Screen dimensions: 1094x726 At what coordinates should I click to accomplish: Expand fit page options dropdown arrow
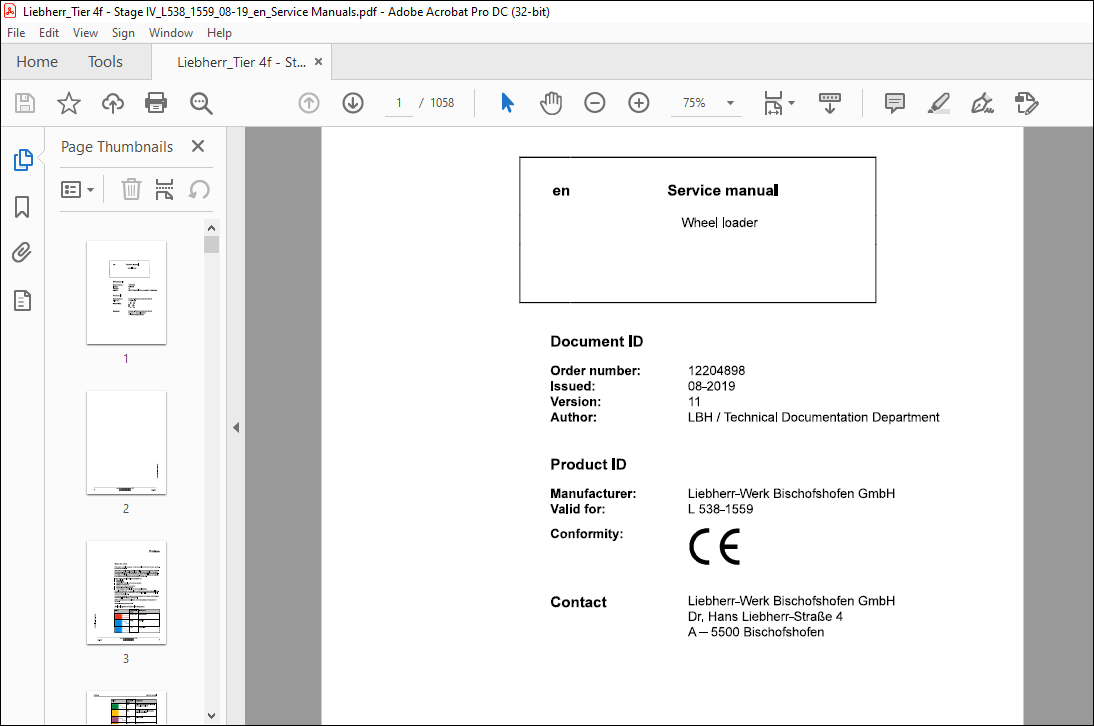[x=791, y=103]
